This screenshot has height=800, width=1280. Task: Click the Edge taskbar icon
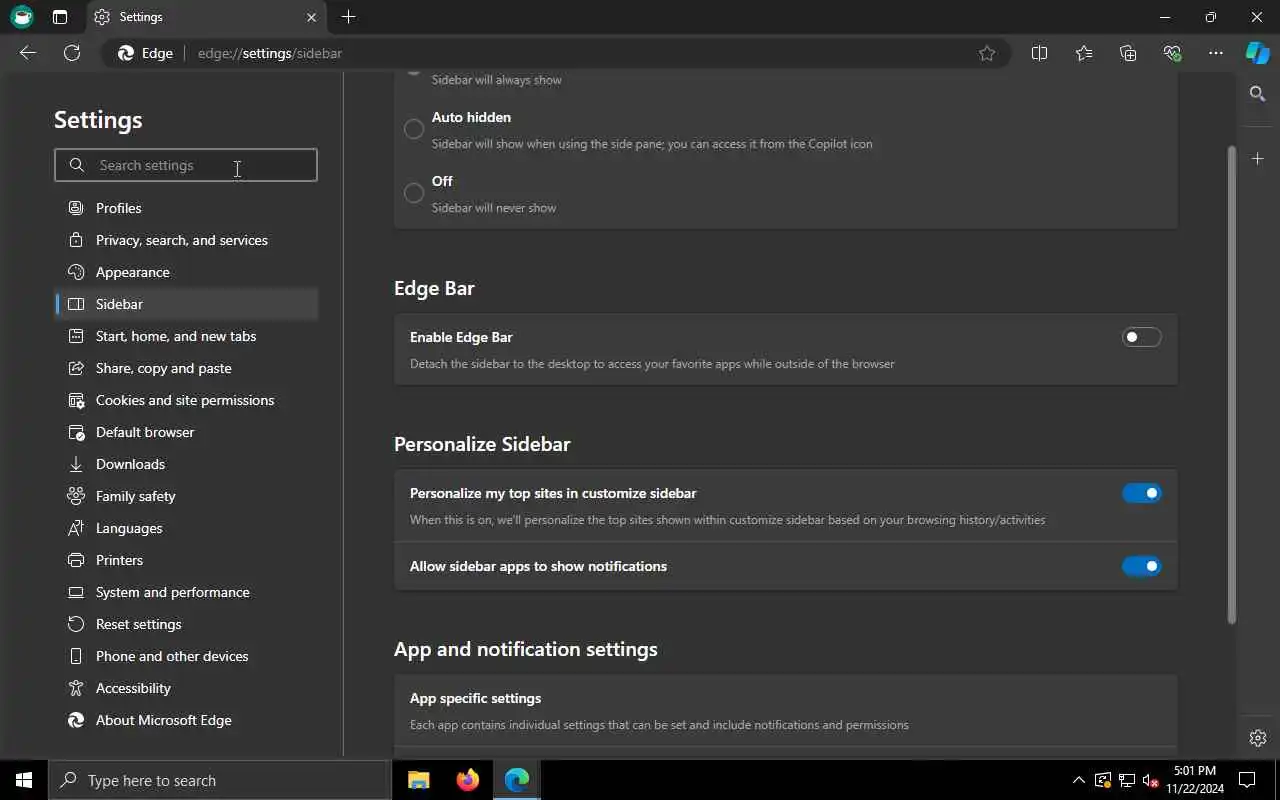(517, 780)
